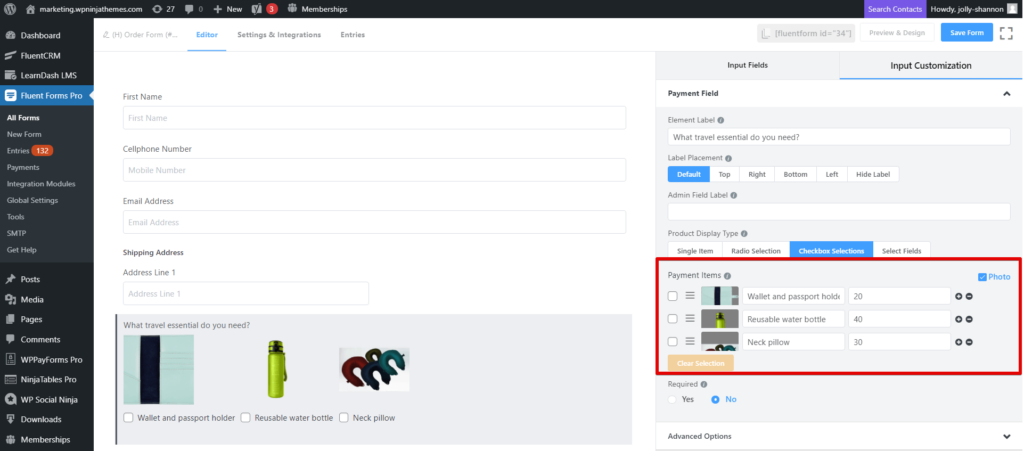
Task: Click drag handle of Wallet item row
Action: point(690,296)
